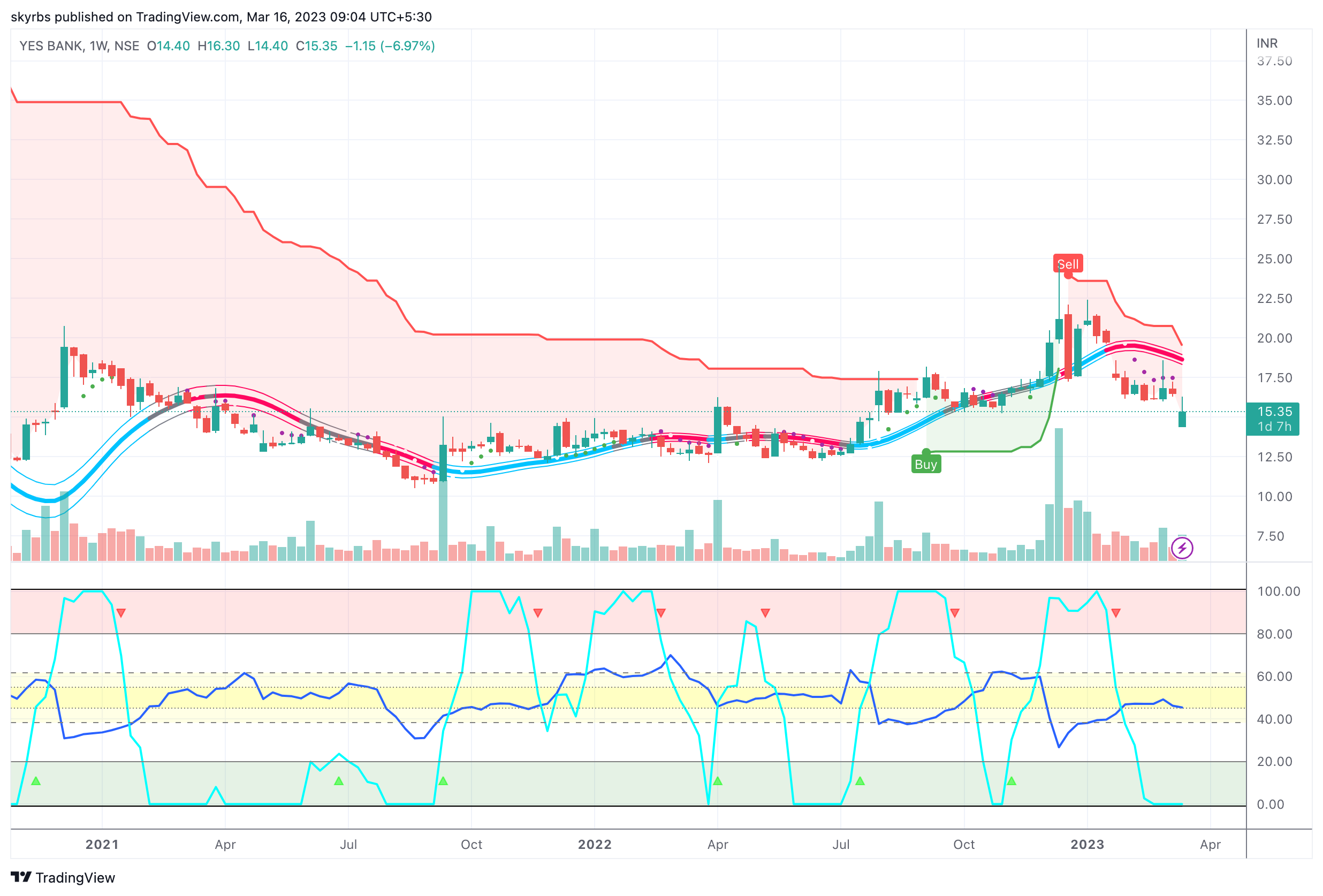The image size is (1323, 896).
Task: Click the low value L14.40
Action: tap(268, 45)
